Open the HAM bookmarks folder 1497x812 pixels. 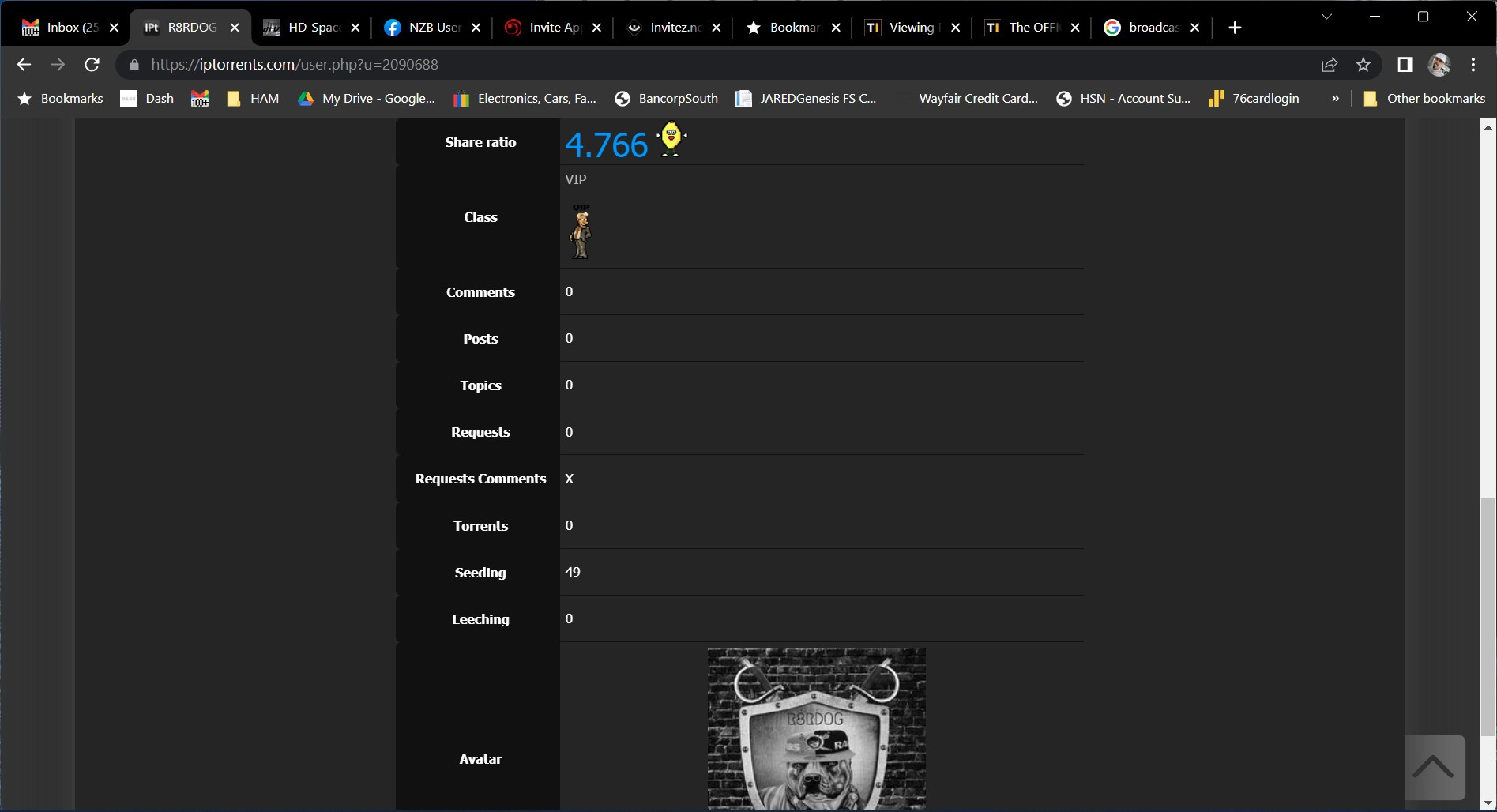click(x=253, y=99)
